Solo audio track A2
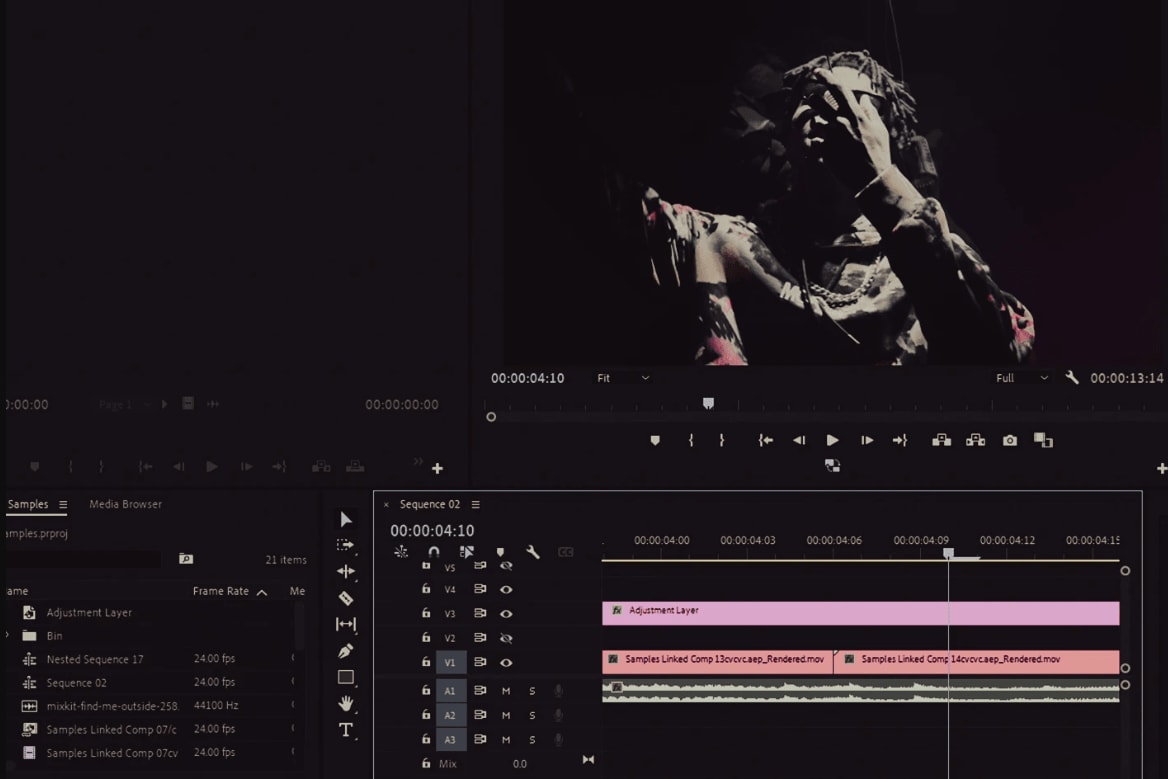The image size is (1168, 779). (532, 715)
